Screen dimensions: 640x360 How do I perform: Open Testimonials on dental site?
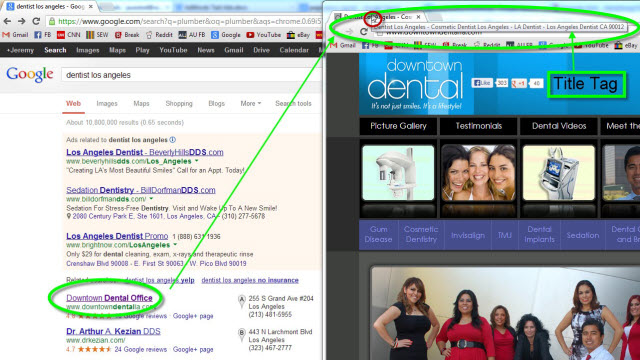coord(478,126)
